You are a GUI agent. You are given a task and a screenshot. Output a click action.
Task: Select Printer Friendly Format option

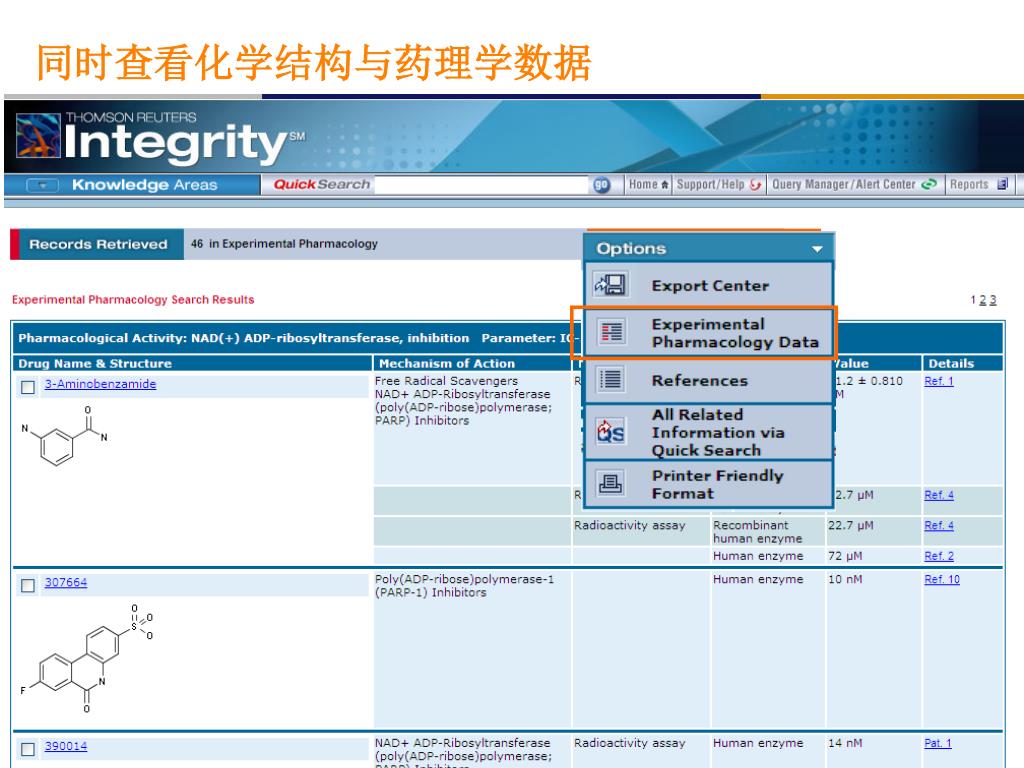[709, 484]
